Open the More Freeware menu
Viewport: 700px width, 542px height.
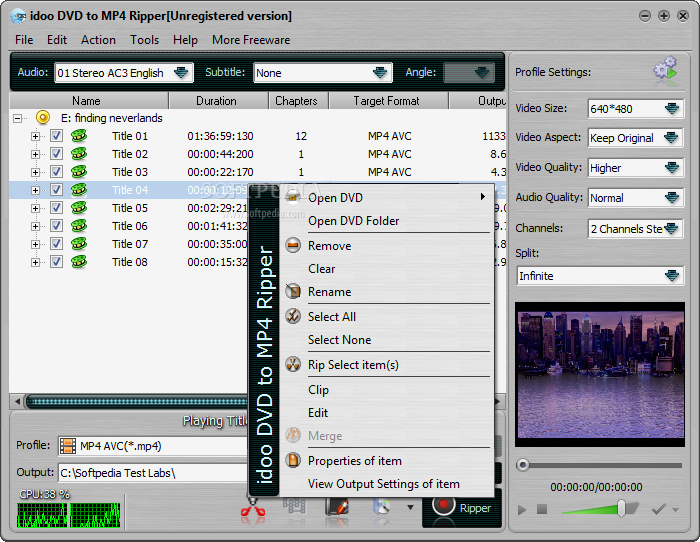[251, 40]
